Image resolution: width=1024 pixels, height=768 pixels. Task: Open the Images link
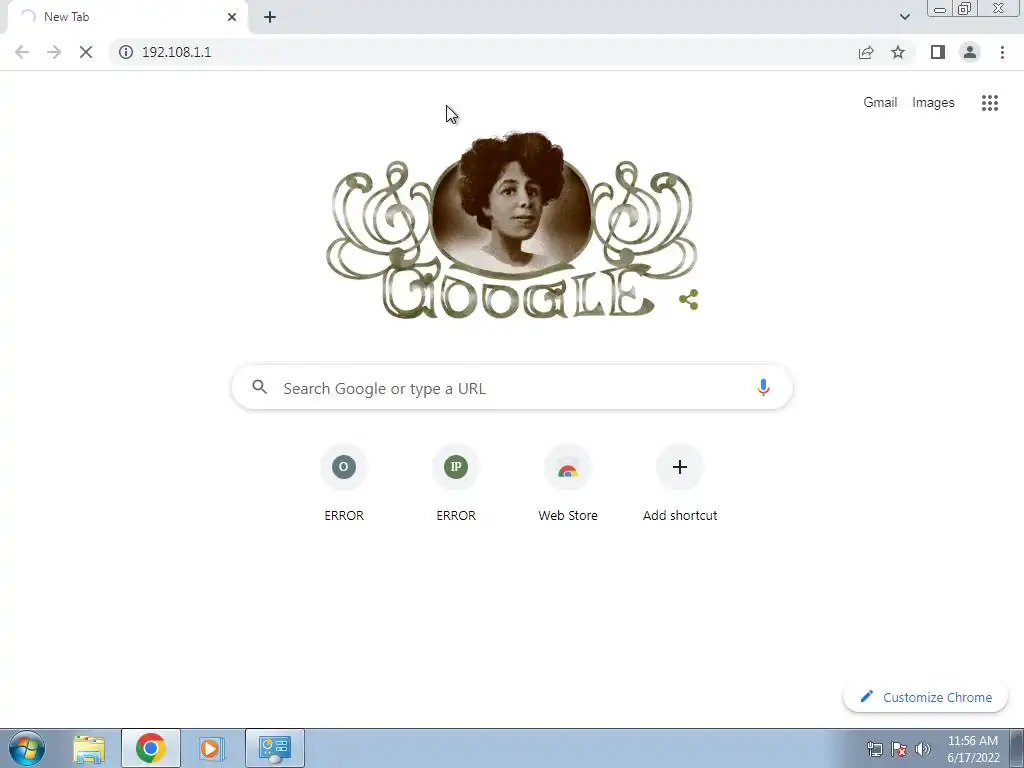click(x=933, y=103)
